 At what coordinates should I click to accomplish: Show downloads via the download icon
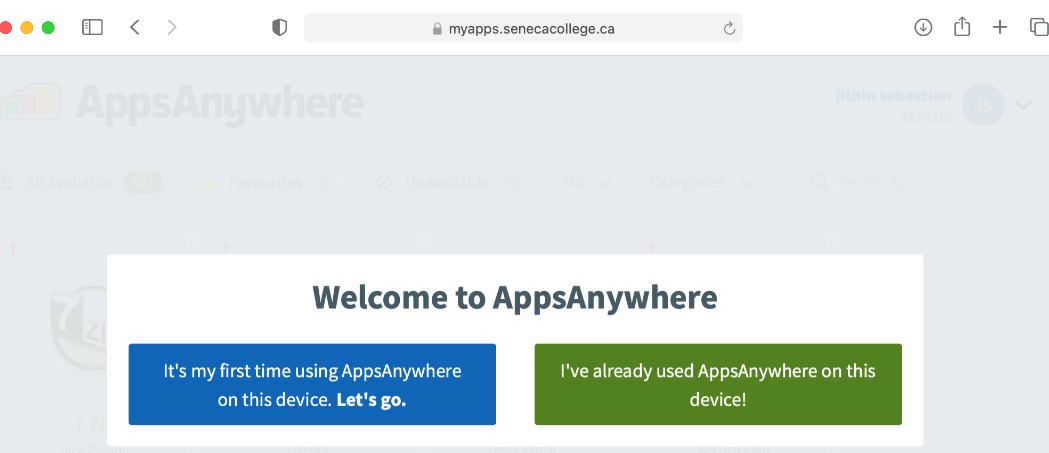tap(923, 27)
